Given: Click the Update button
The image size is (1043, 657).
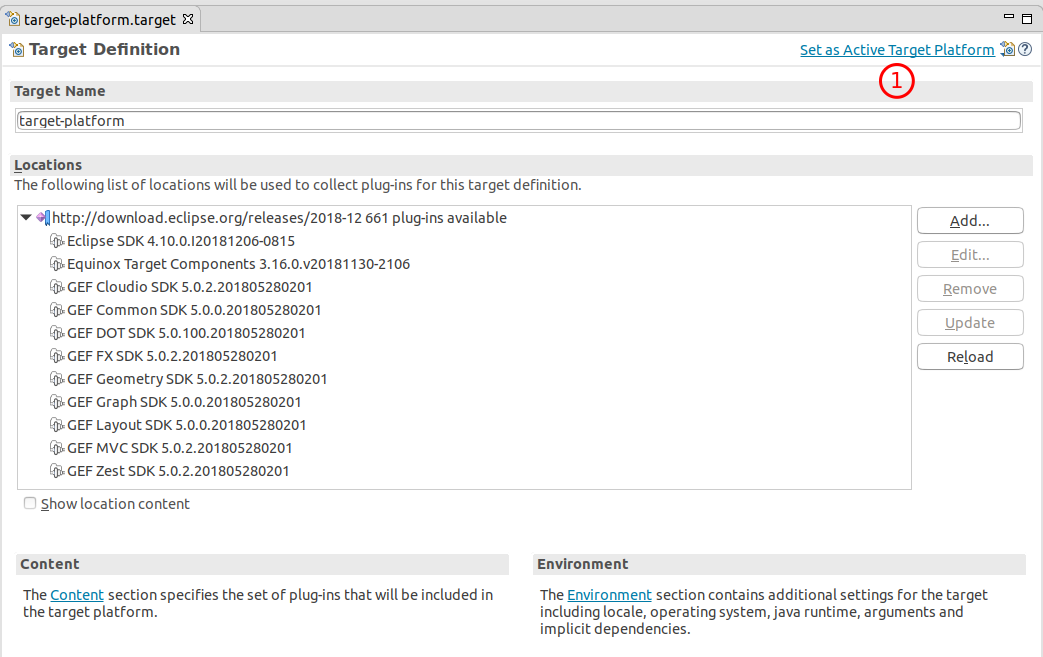Looking at the screenshot, I should [x=970, y=323].
